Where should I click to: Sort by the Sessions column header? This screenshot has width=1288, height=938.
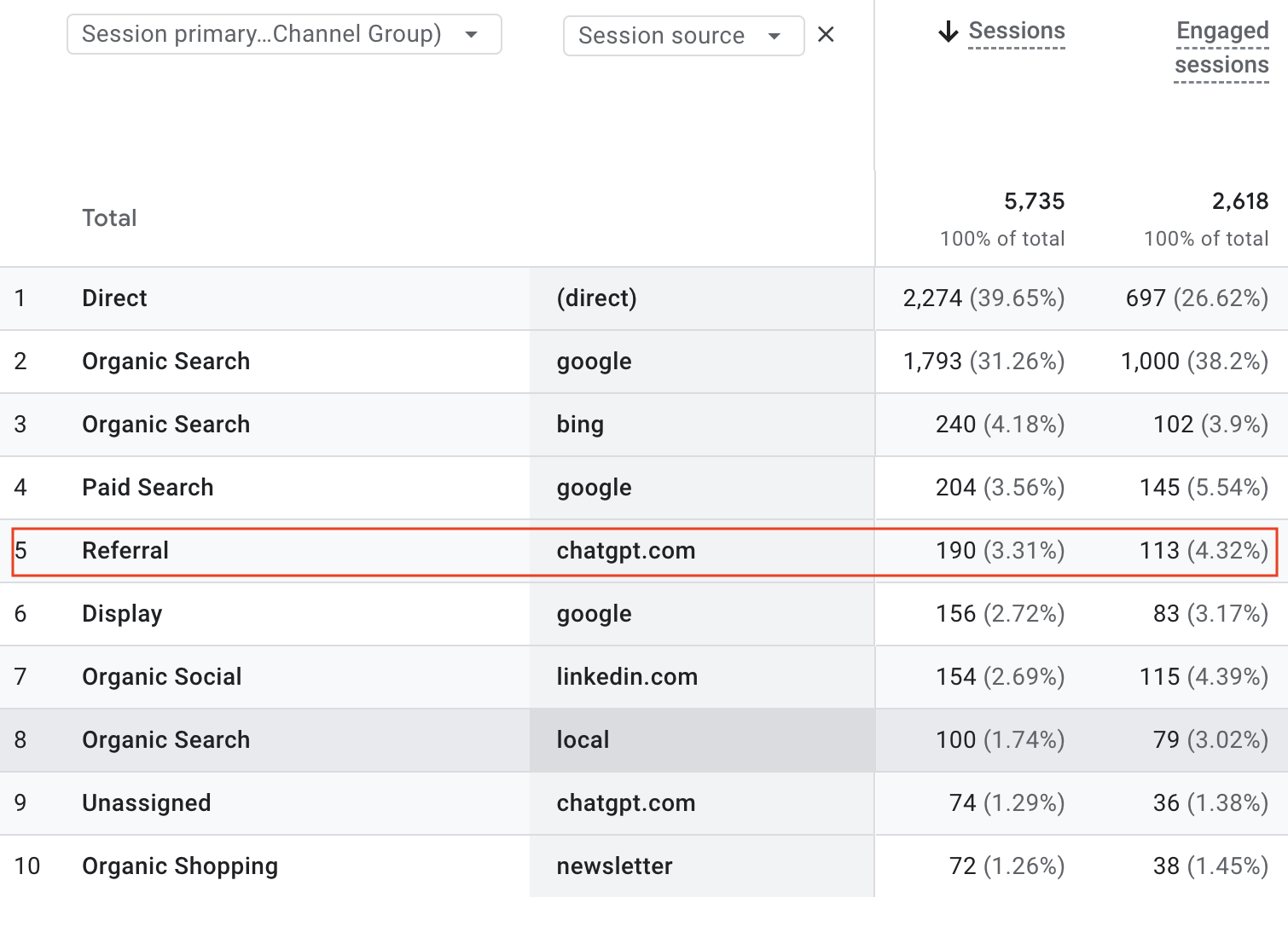(x=1017, y=31)
